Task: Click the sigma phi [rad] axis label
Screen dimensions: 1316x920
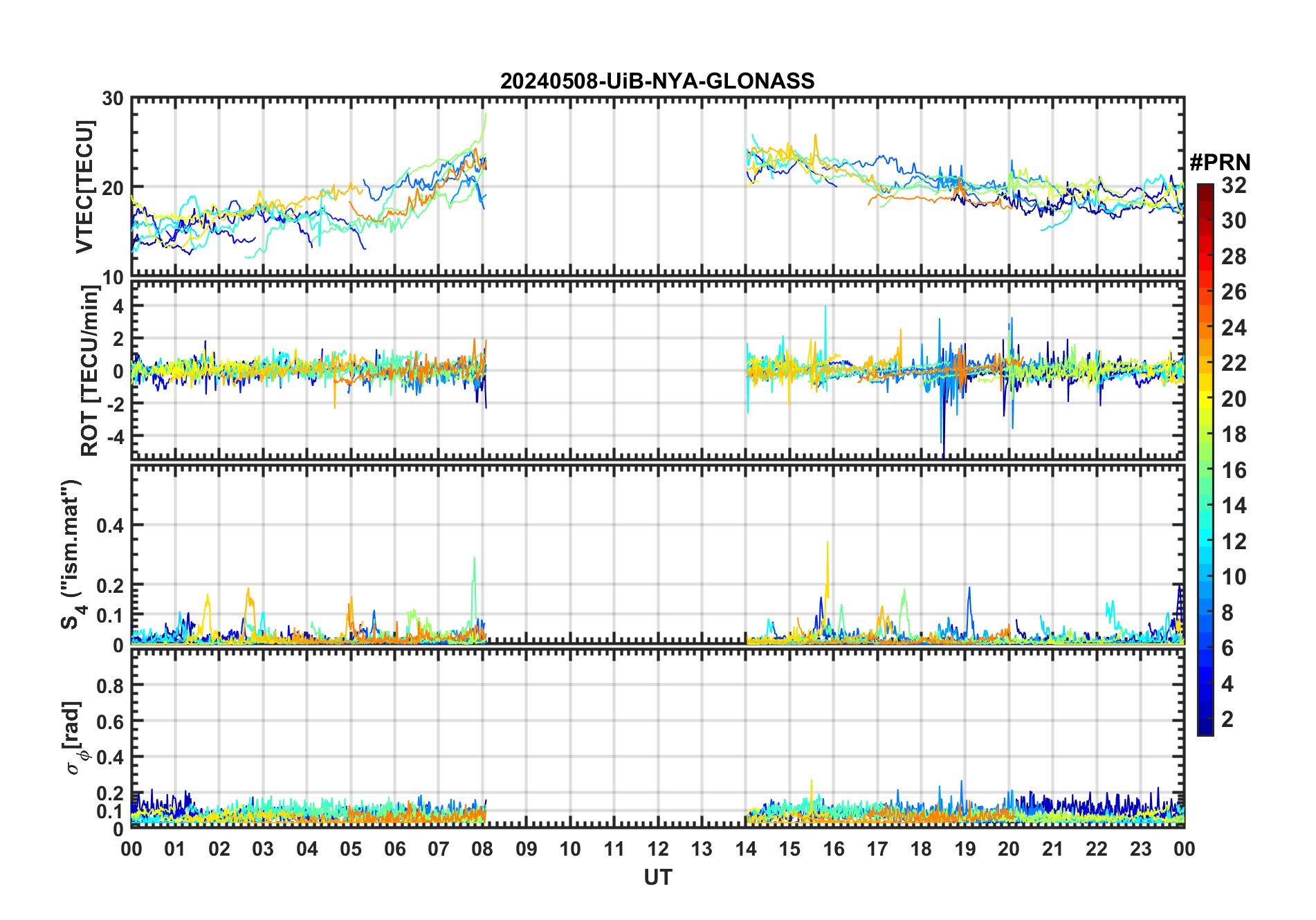Action: [74, 737]
